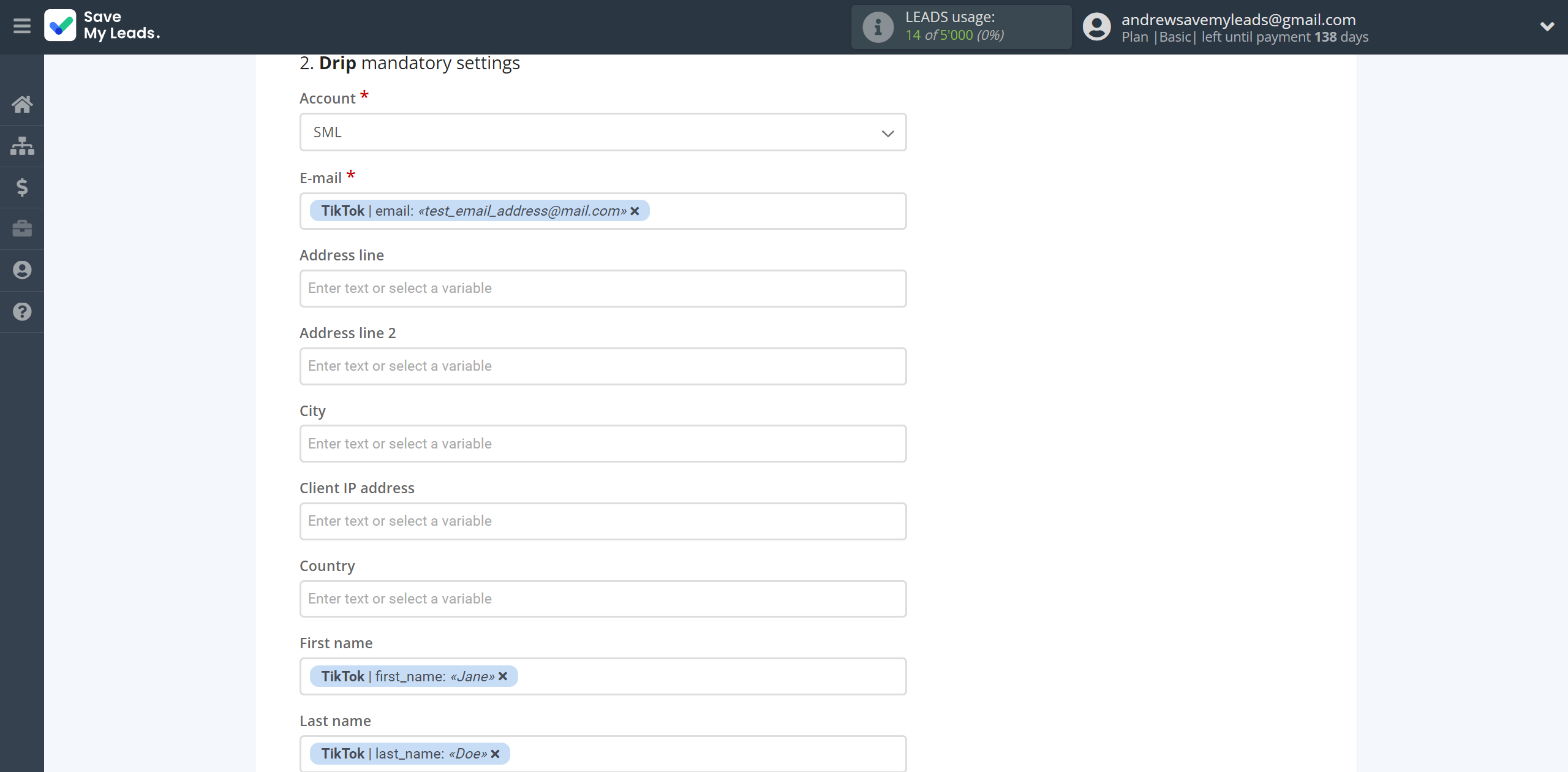Image resolution: width=1568 pixels, height=772 pixels.
Task: Open the help question mark icon
Action: (22, 312)
